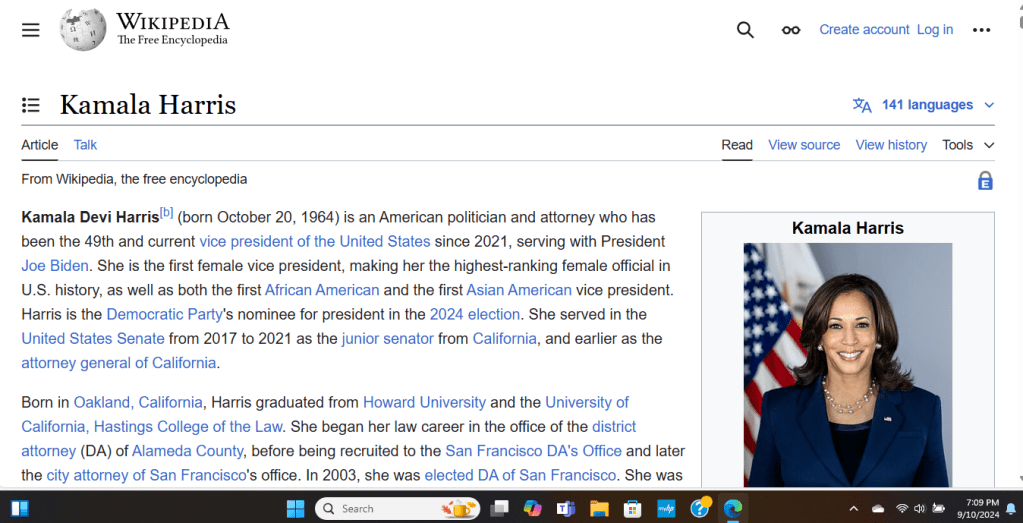
Task: Follow the Joe Biden link
Action: coord(55,266)
